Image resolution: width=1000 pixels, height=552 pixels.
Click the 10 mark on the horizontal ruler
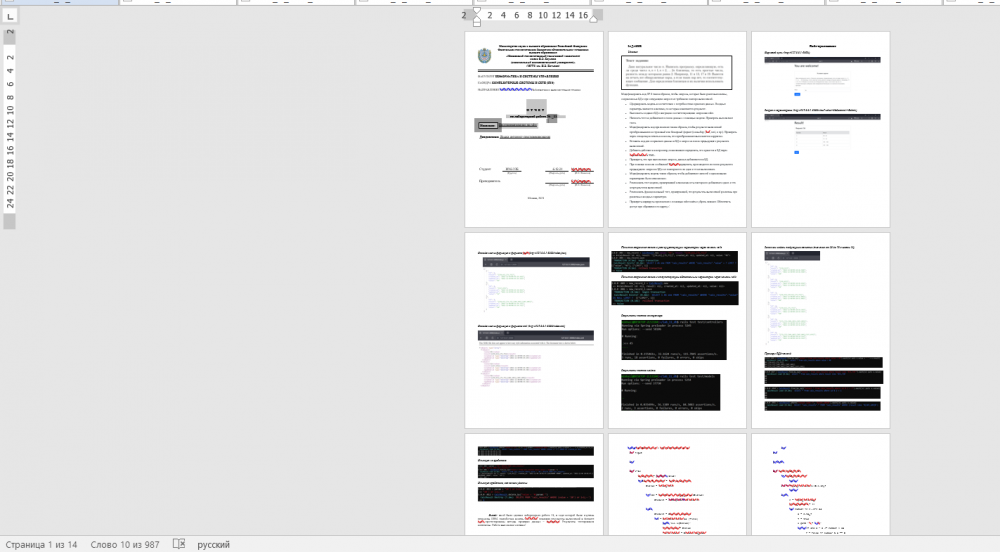[x=542, y=15]
